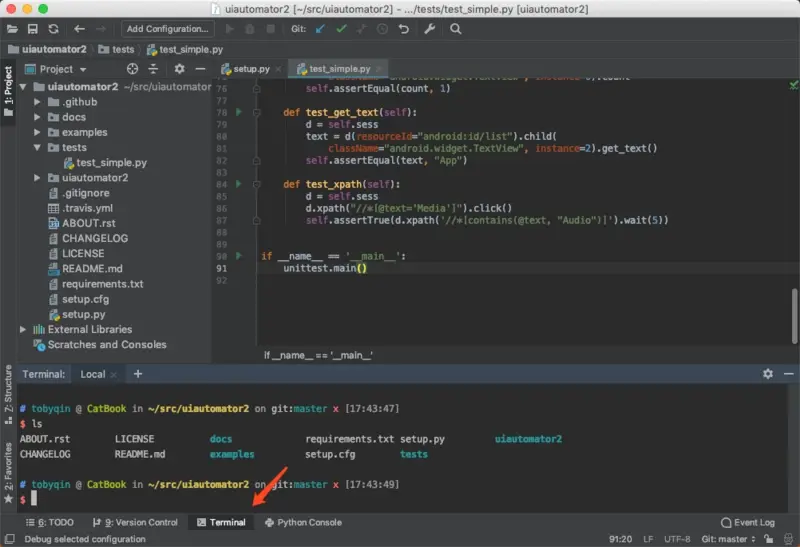
Task: Hide the Project panel with minus icon
Action: pyautogui.click(x=201, y=69)
